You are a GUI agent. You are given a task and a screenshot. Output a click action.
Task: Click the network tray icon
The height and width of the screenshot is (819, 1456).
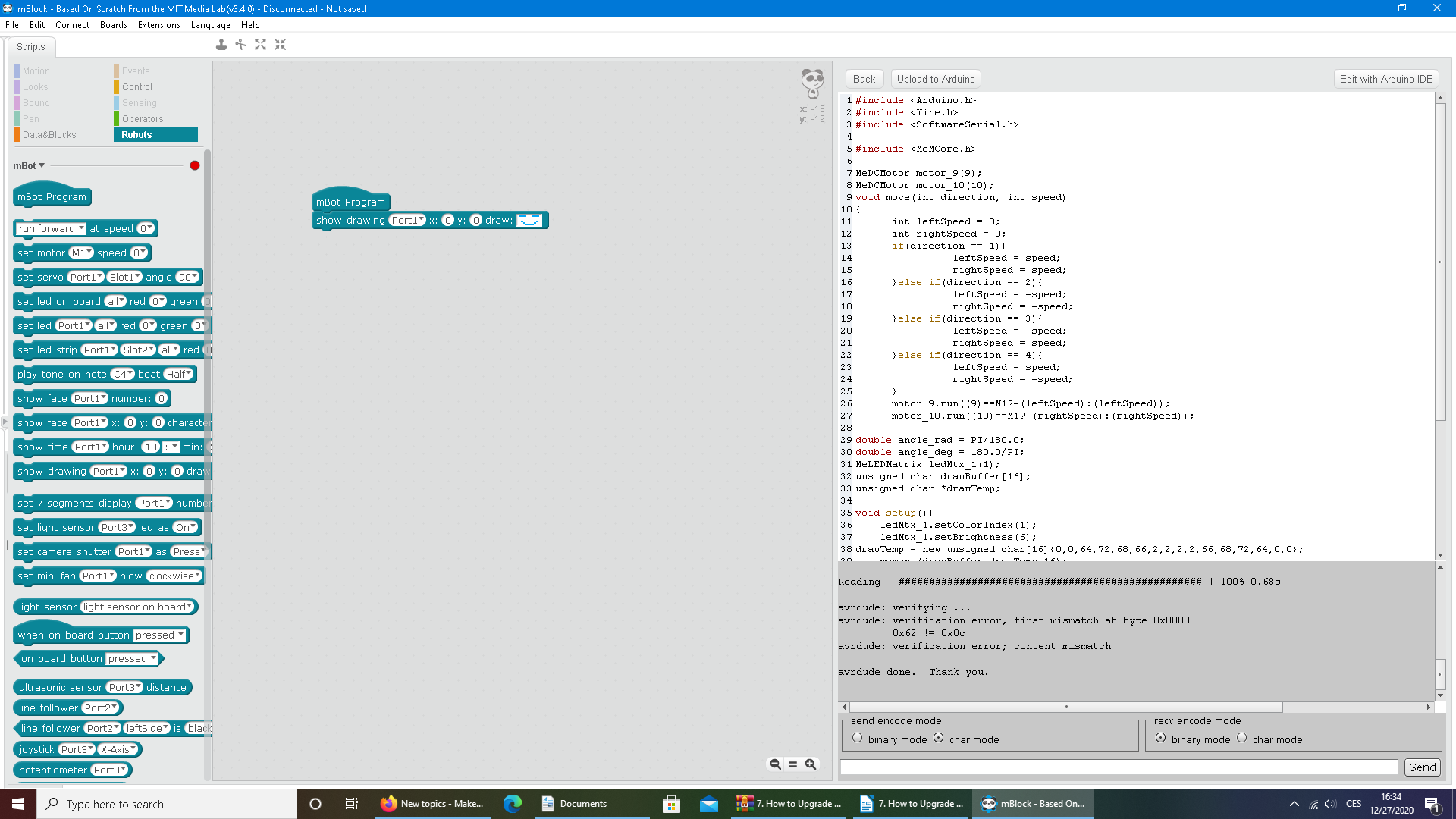(x=1313, y=804)
